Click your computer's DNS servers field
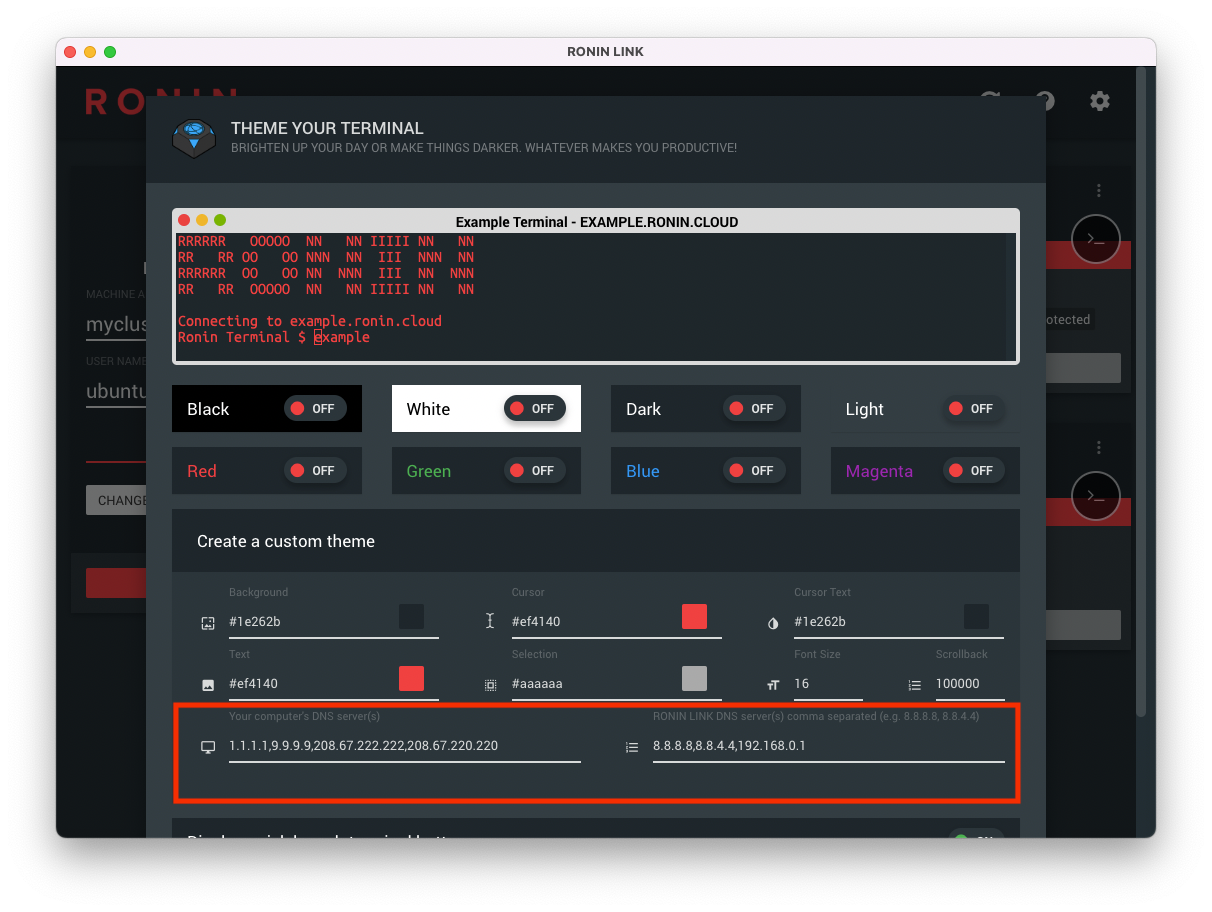 click(405, 746)
